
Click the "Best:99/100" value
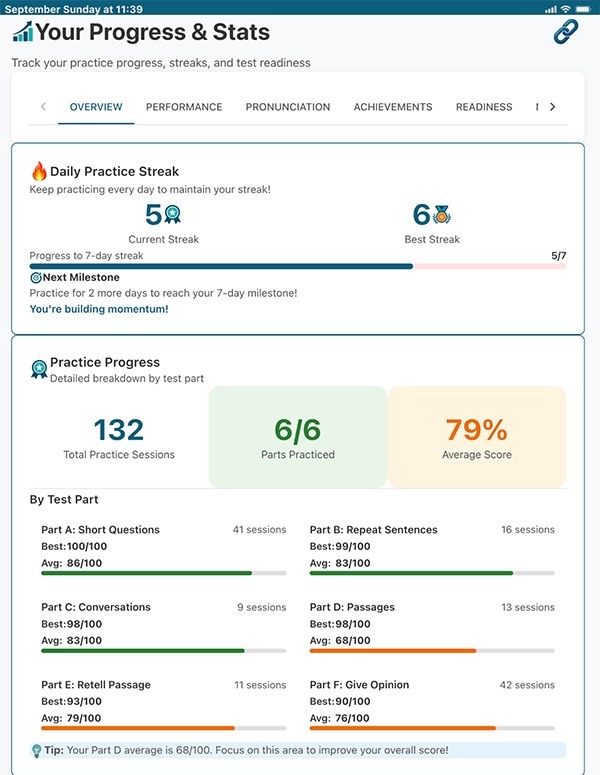click(340, 546)
